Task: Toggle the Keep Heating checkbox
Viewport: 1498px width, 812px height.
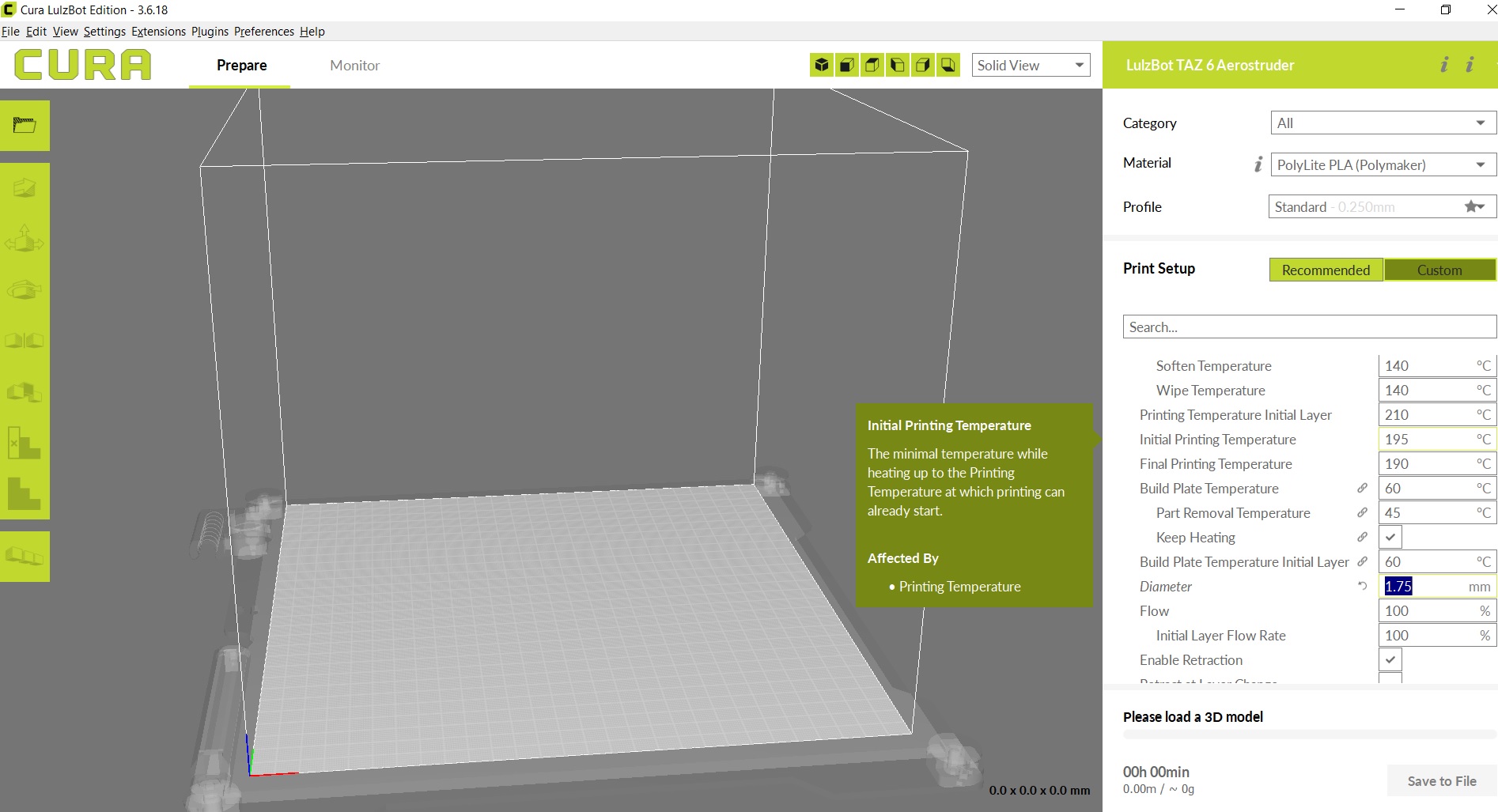Action: pos(1390,537)
